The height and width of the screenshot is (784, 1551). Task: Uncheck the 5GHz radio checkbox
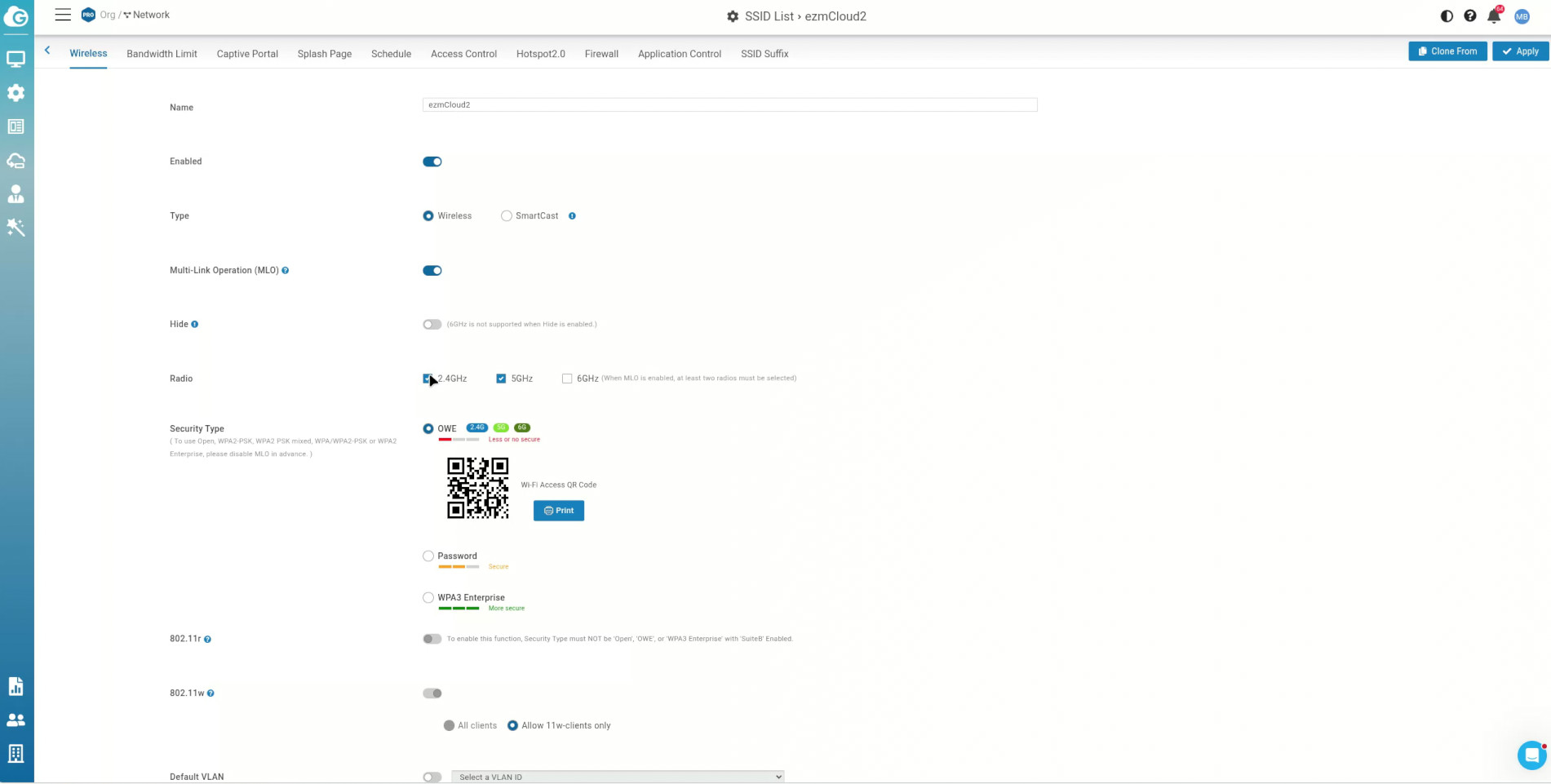coord(501,379)
